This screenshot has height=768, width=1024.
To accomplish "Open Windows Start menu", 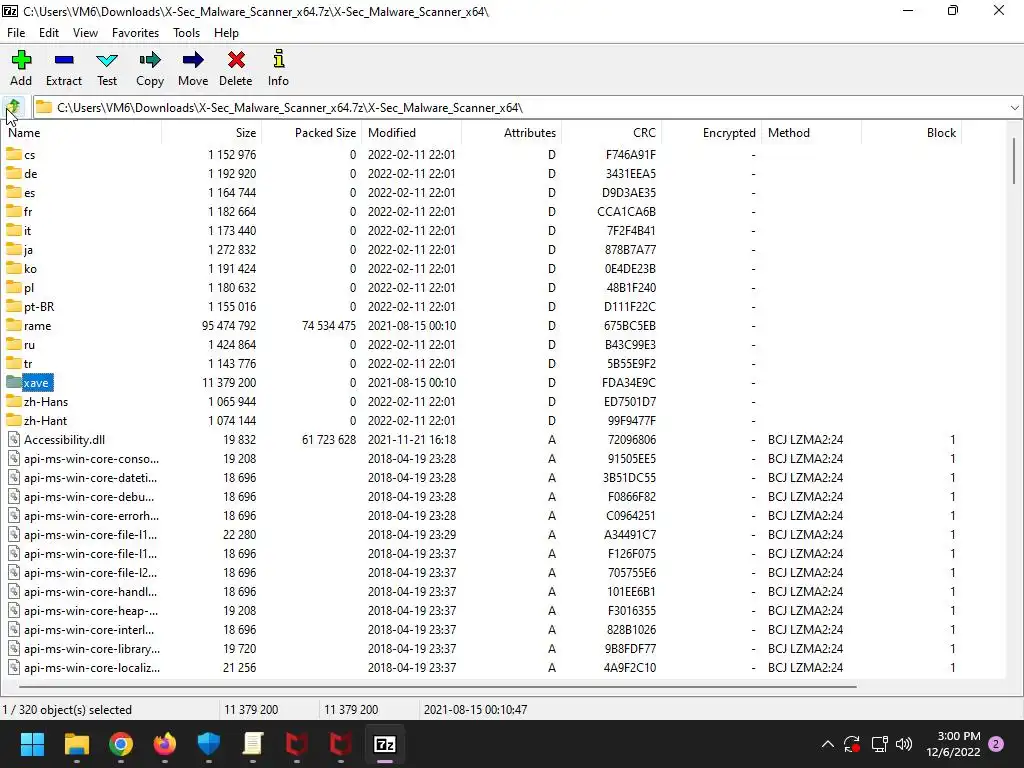I will [x=32, y=744].
